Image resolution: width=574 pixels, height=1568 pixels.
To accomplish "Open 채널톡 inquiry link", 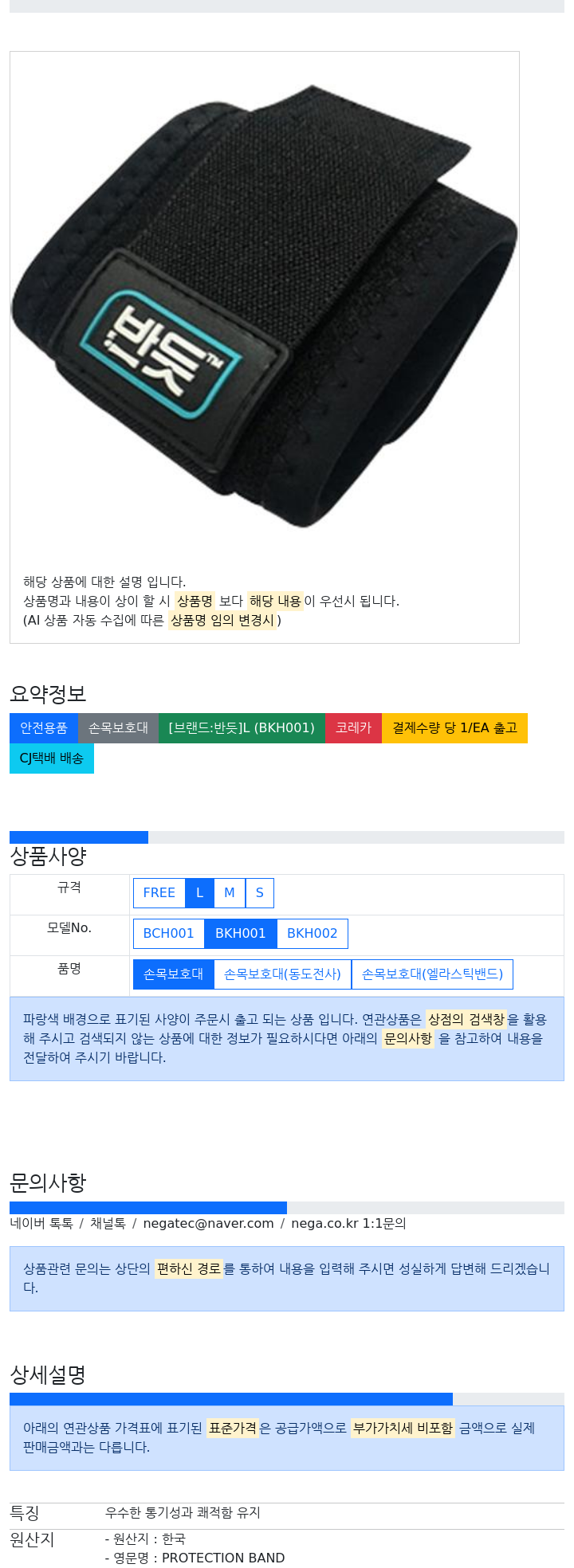I will pos(108,1224).
